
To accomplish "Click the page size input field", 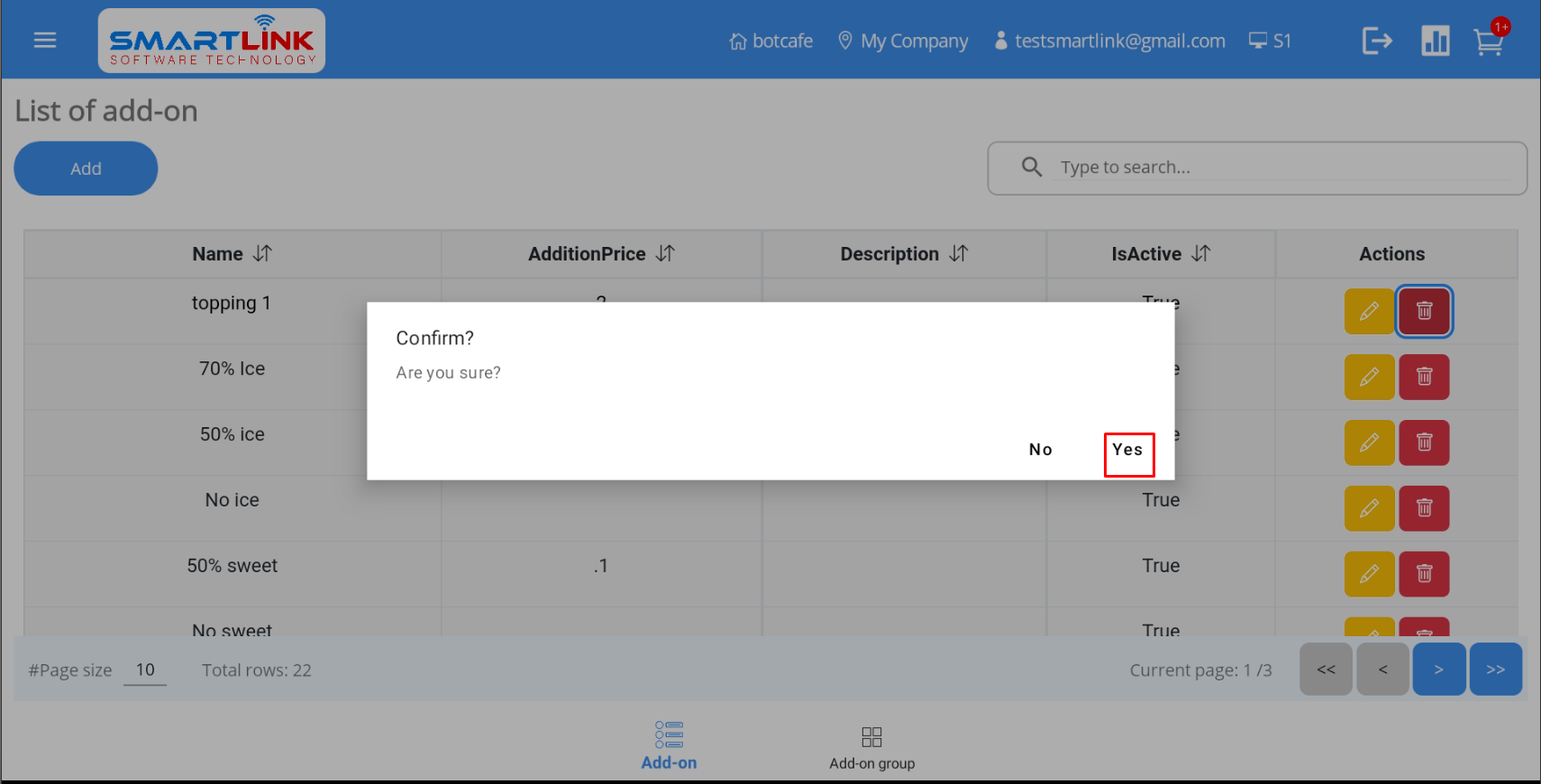I will click(x=145, y=670).
